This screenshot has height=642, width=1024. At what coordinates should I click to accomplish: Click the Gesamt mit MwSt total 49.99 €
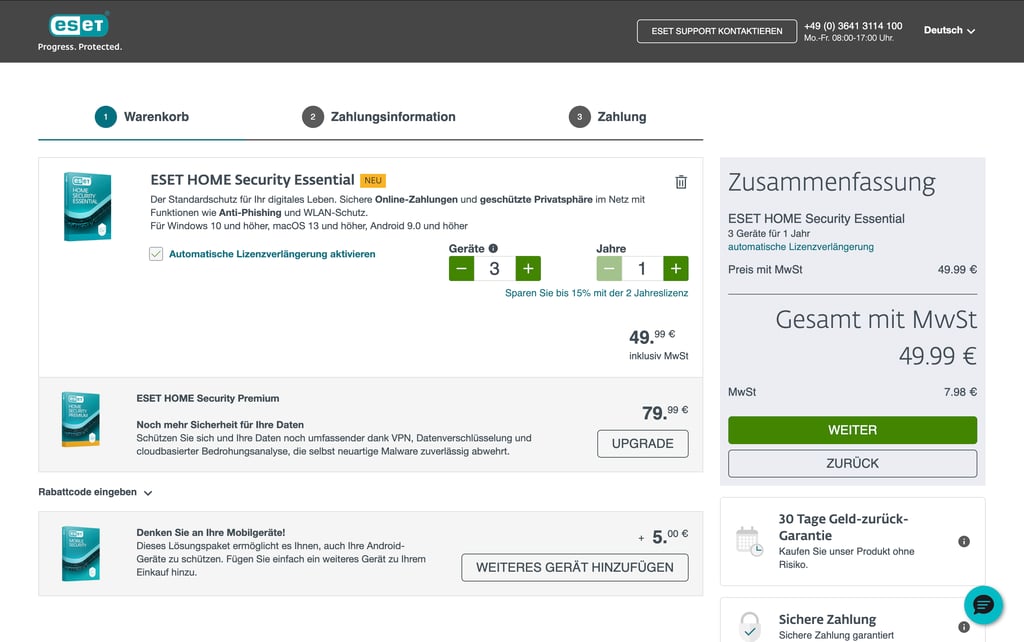point(937,356)
